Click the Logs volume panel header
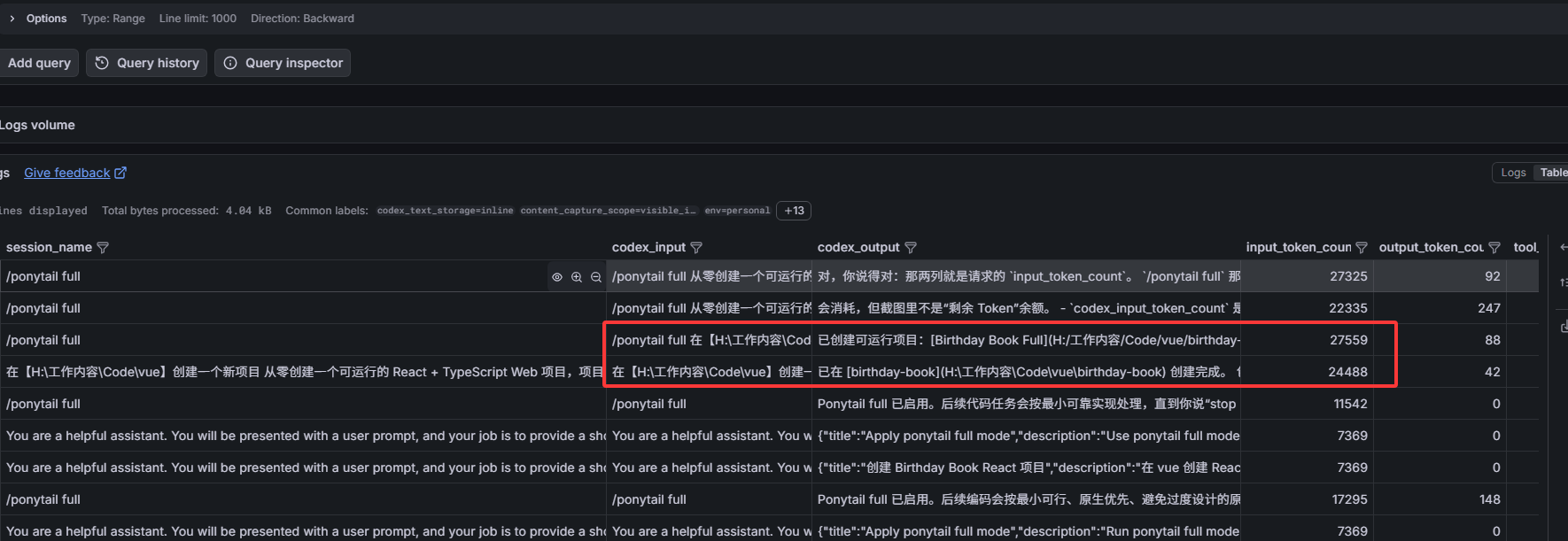The height and width of the screenshot is (541, 1568). pyautogui.click(x=37, y=125)
